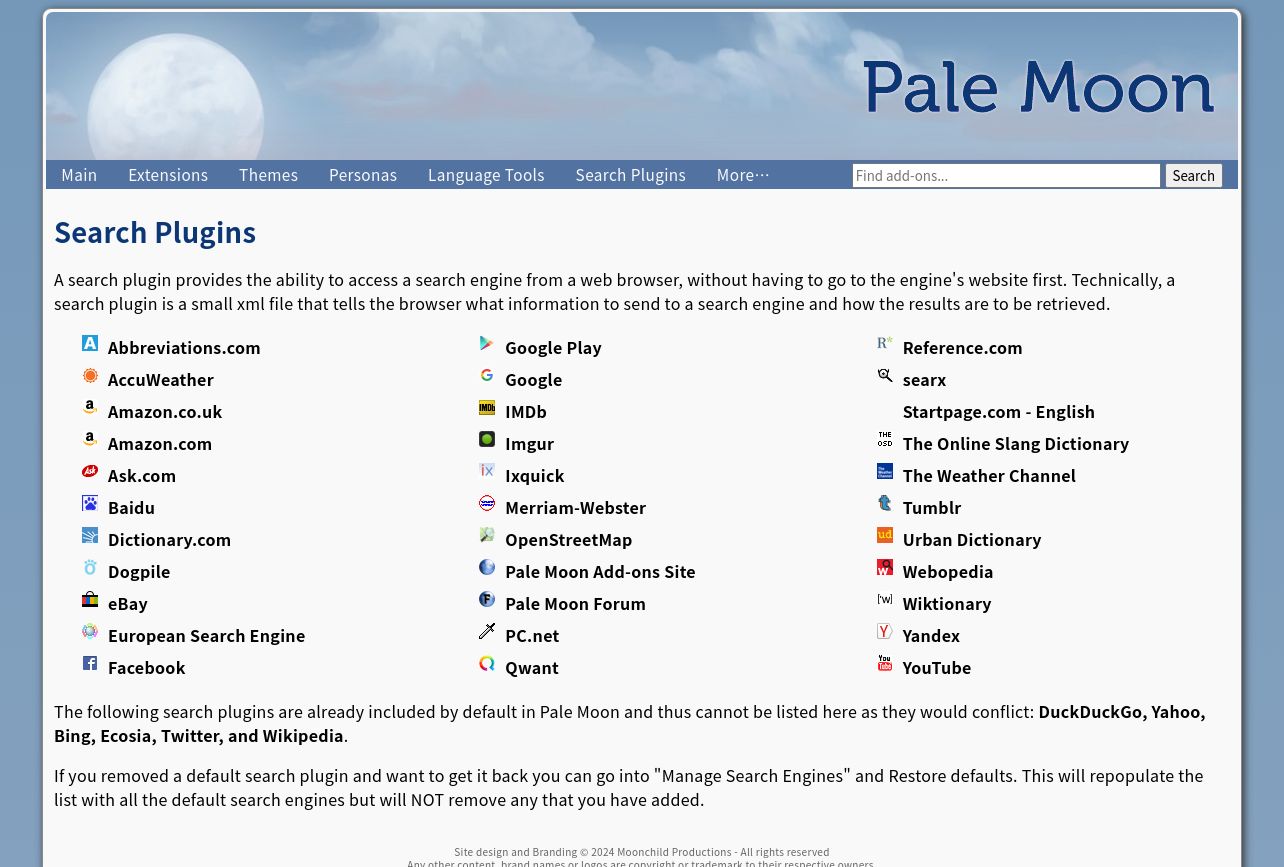The width and height of the screenshot is (1284, 867).
Task: Click the PC.net icon
Action: coord(487,631)
